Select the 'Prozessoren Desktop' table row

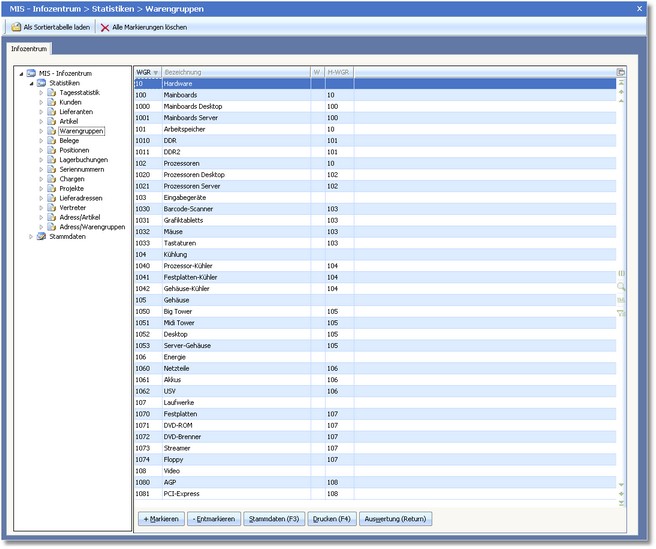tap(194, 174)
